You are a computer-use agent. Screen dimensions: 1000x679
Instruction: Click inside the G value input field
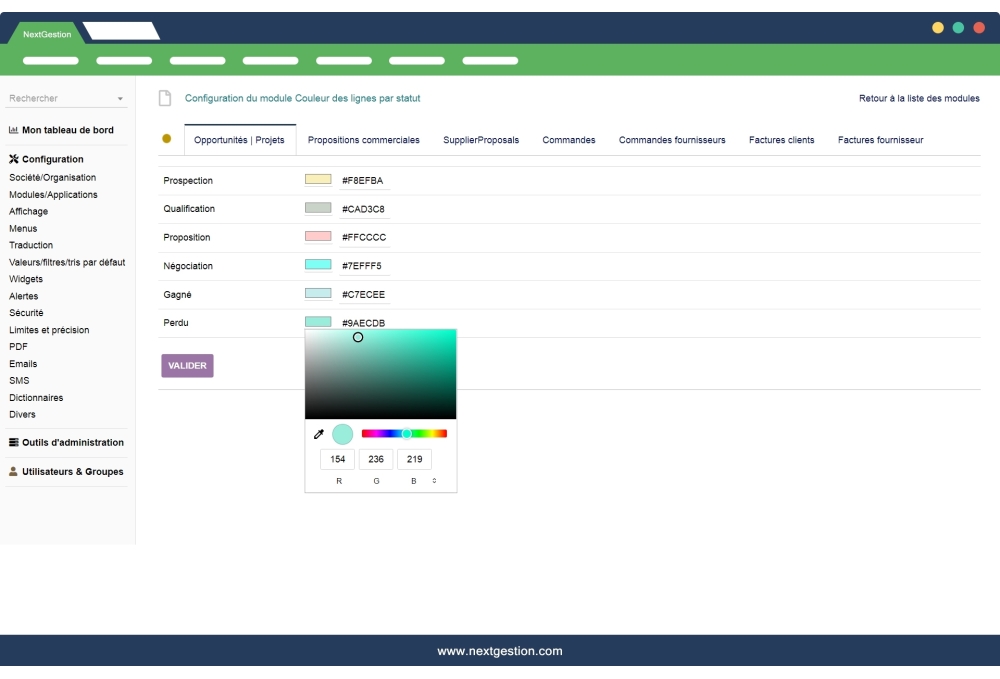[x=376, y=459]
